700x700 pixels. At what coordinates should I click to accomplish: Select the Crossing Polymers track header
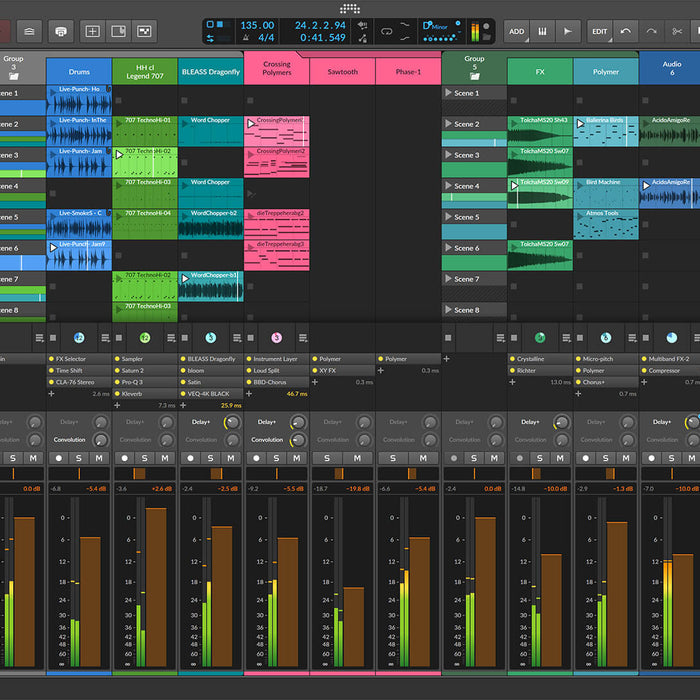click(x=276, y=68)
